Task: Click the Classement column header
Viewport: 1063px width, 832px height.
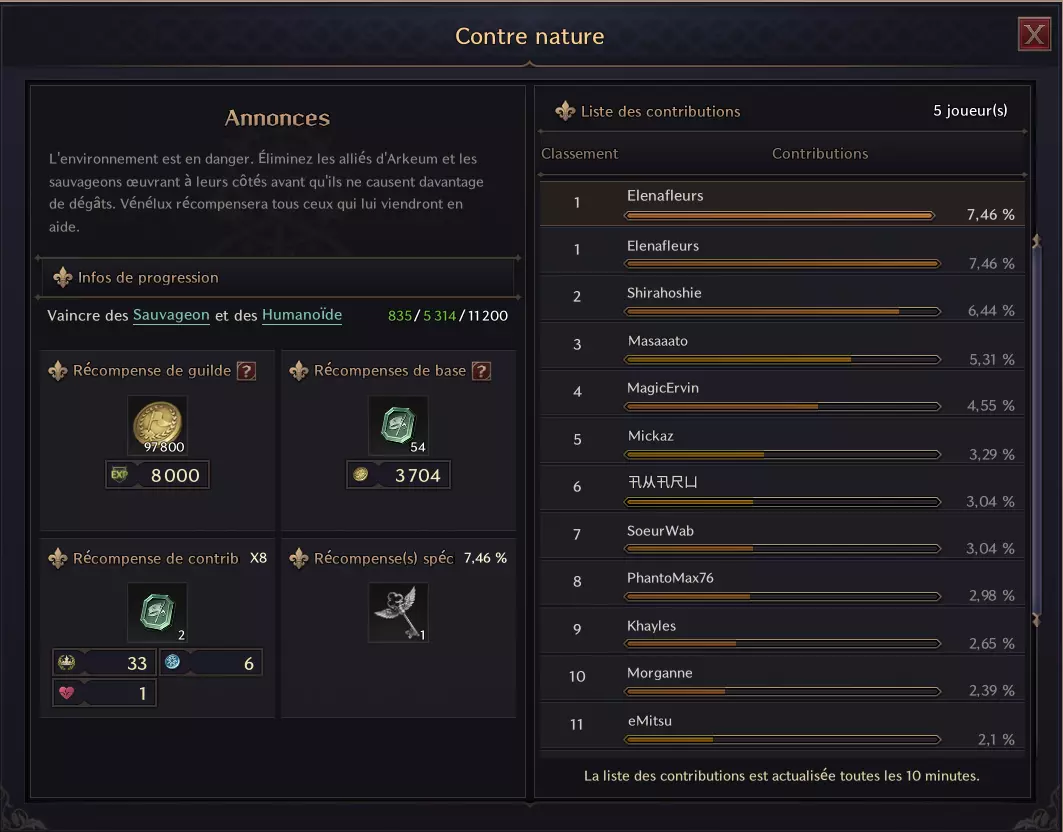Action: (x=579, y=154)
